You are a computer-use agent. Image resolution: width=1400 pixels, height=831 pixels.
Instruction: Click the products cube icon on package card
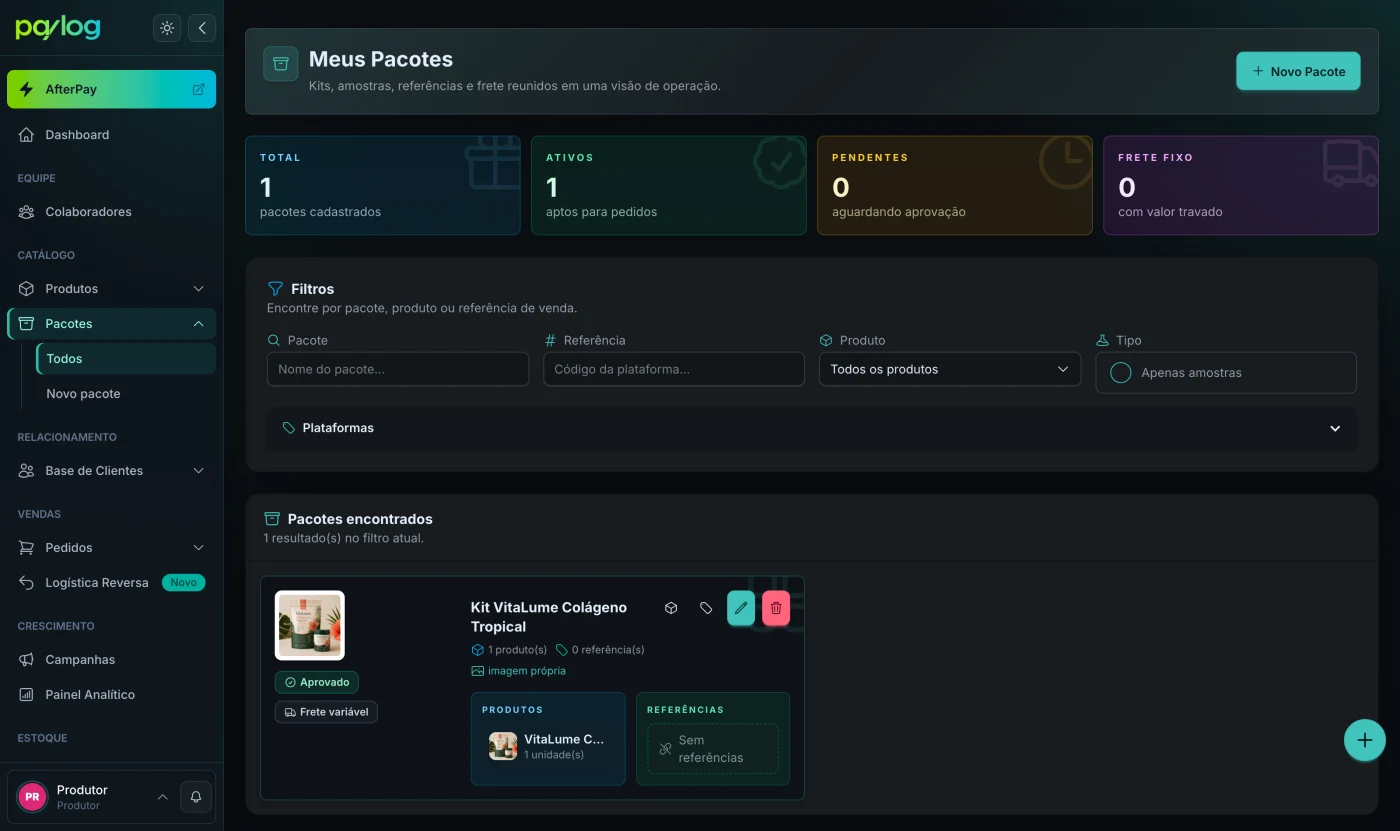(x=671, y=608)
